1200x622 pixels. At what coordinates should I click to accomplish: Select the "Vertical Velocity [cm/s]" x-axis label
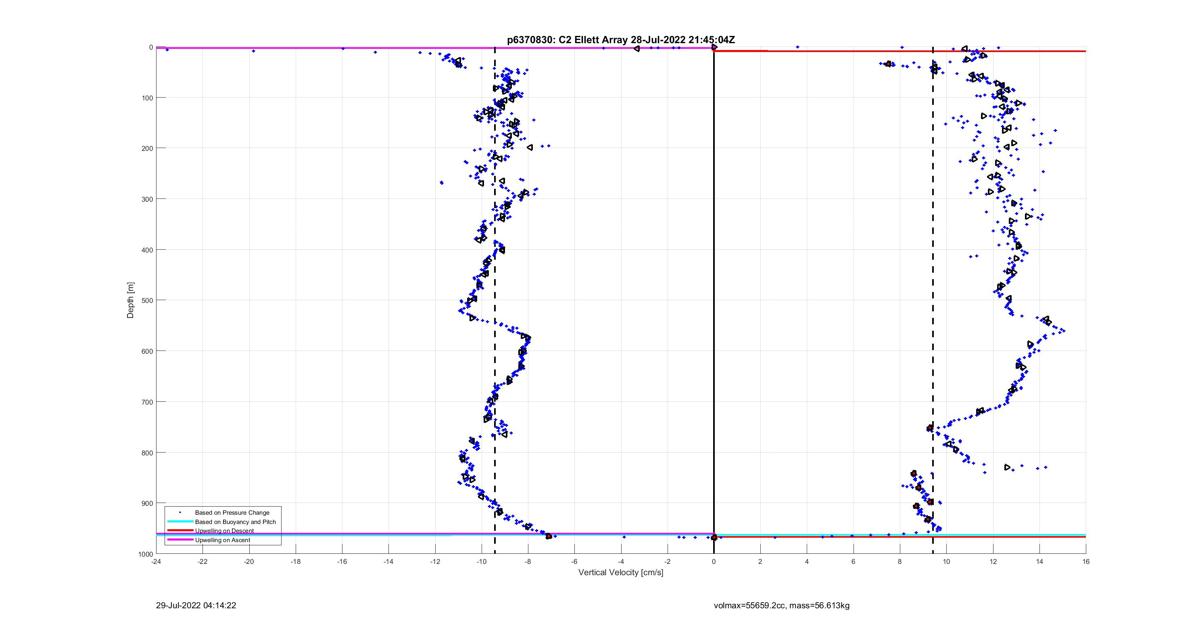tap(621, 573)
